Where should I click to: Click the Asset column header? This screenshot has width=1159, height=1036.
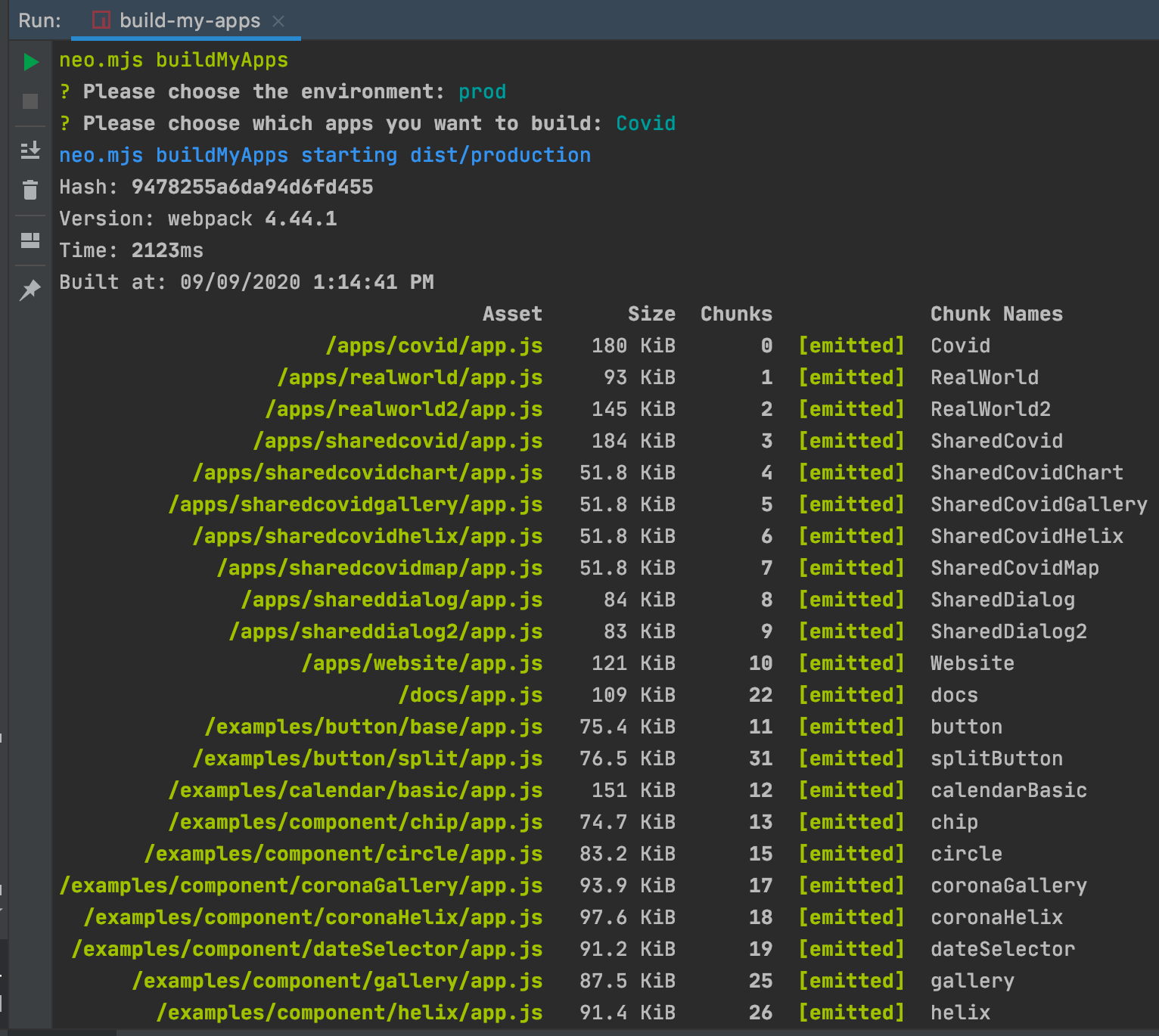513,314
